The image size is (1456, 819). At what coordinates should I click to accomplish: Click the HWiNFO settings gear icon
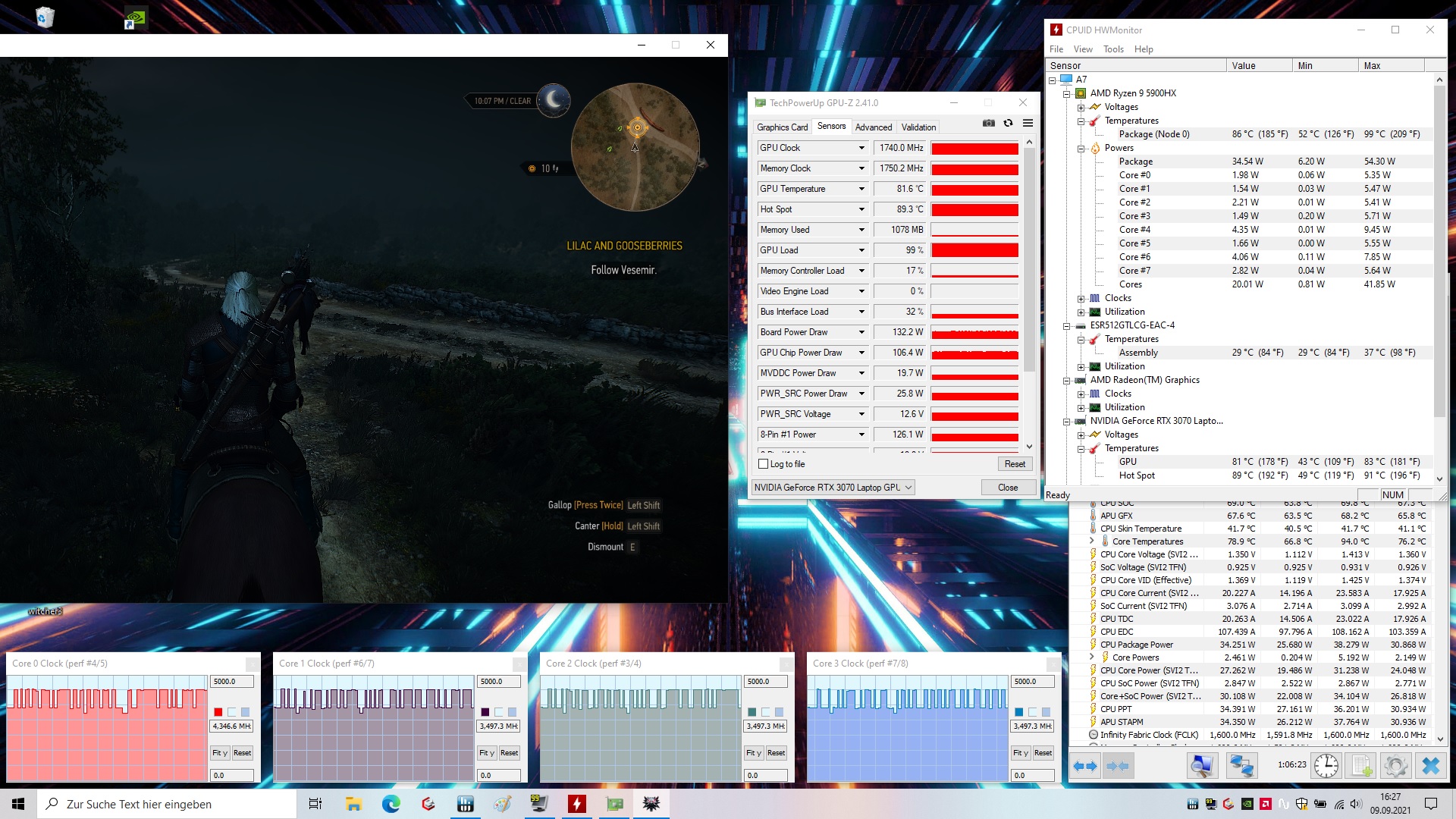tap(1395, 766)
